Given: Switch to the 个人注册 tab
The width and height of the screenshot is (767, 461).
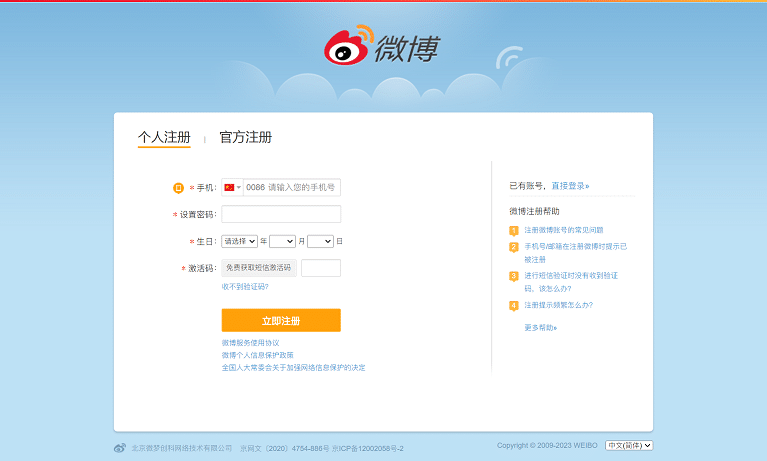Looking at the screenshot, I should pyautogui.click(x=164, y=138).
